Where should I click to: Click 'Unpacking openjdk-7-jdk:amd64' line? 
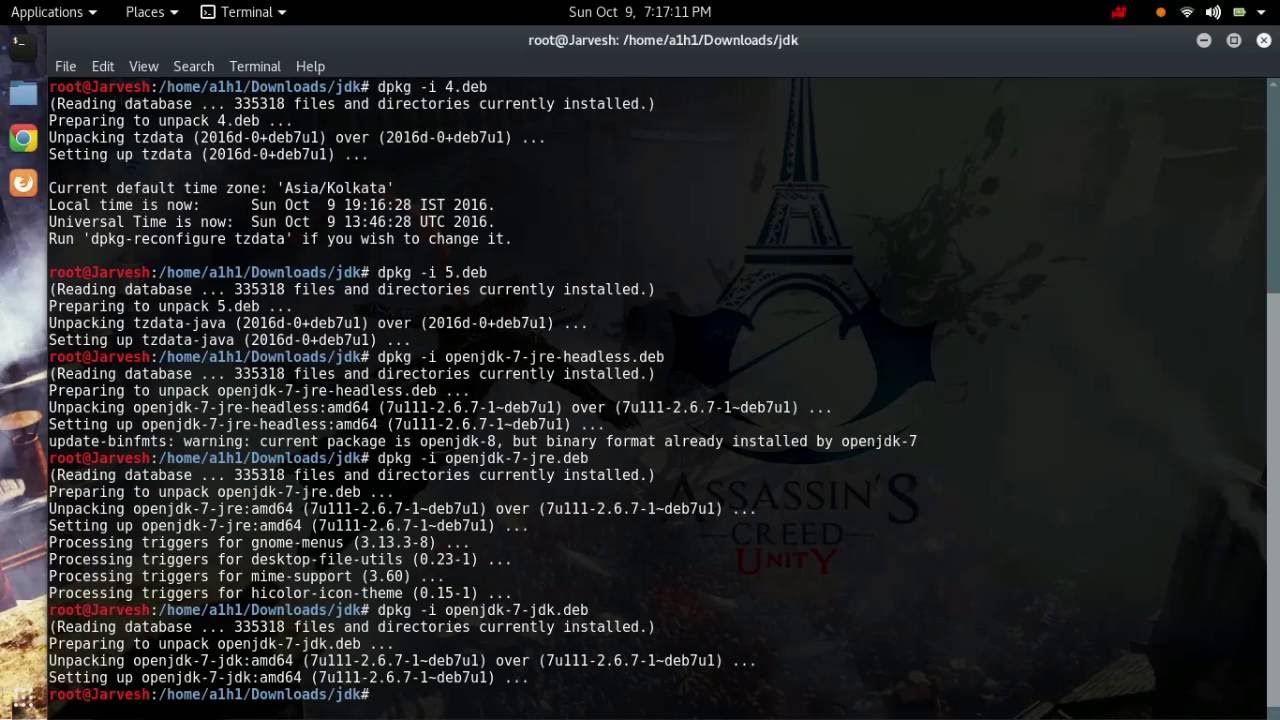402,661
